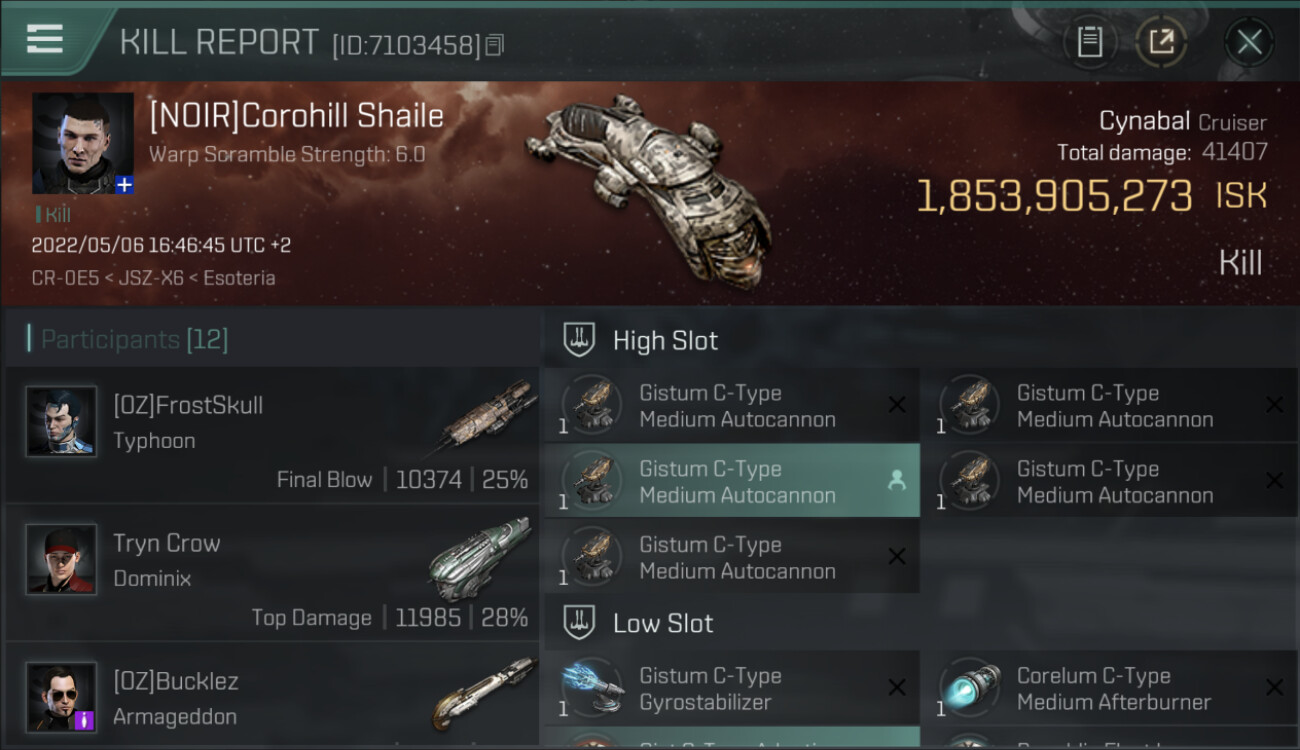The height and width of the screenshot is (750, 1300).
Task: Select the Corelum C-Type Medium Afterburner icon
Action: coord(969,688)
